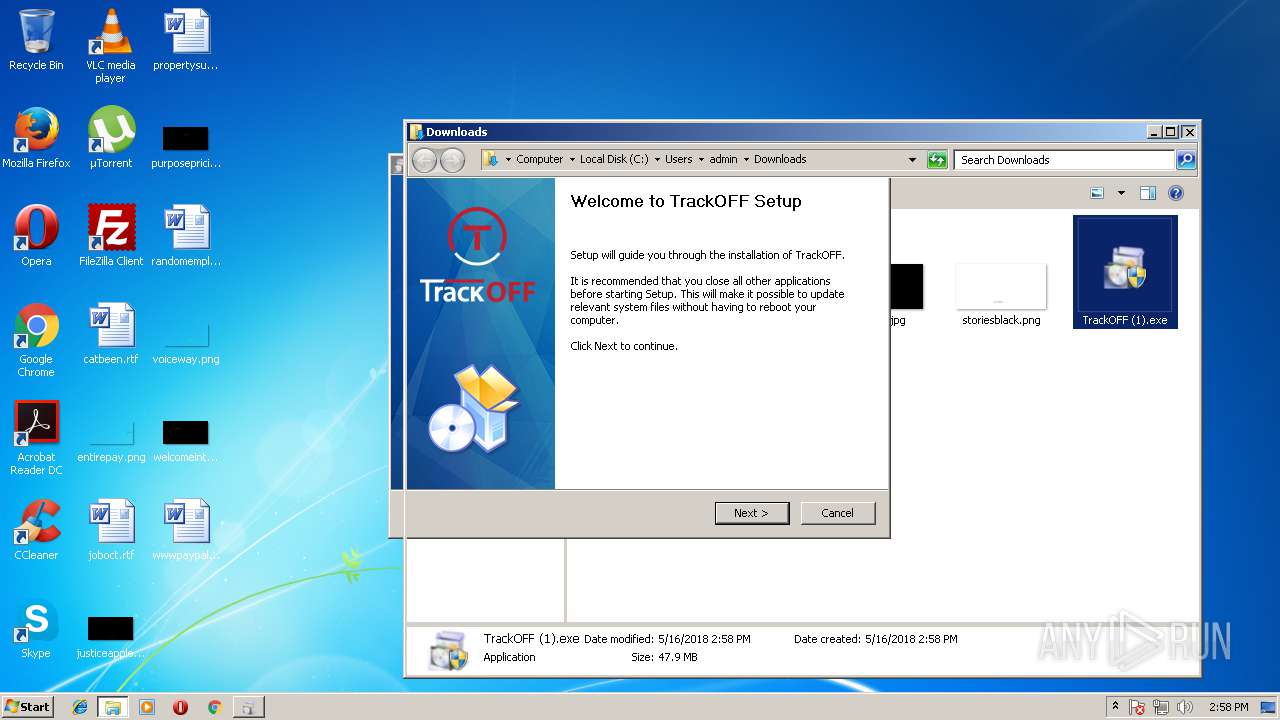Select Acrobat Reader DC shortcut

coord(36,438)
